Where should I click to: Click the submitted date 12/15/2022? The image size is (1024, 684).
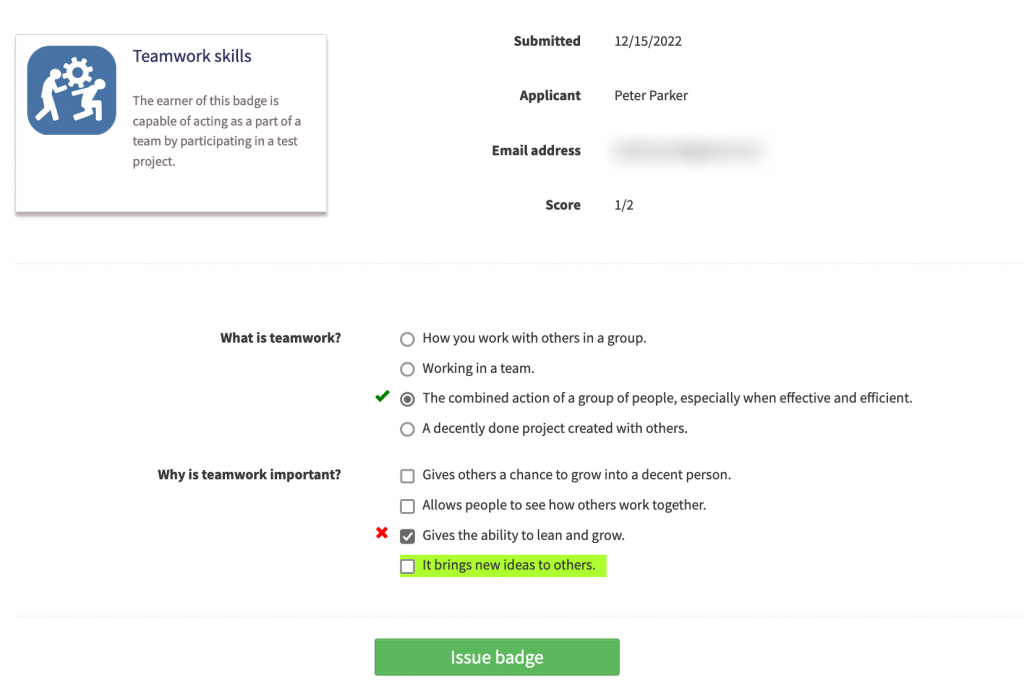[648, 42]
